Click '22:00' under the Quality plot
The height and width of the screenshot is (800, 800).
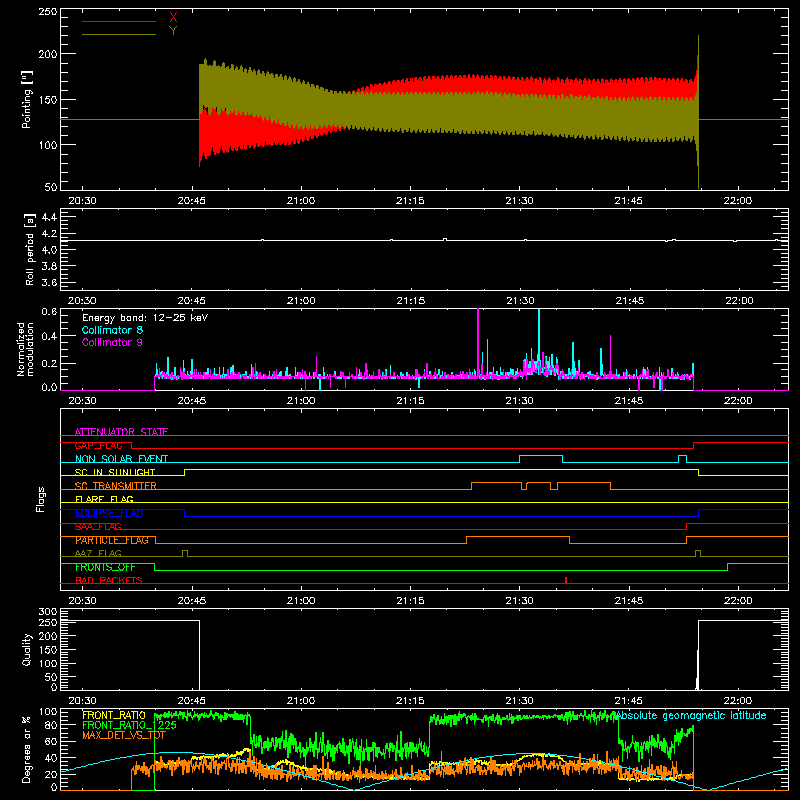pos(738,701)
